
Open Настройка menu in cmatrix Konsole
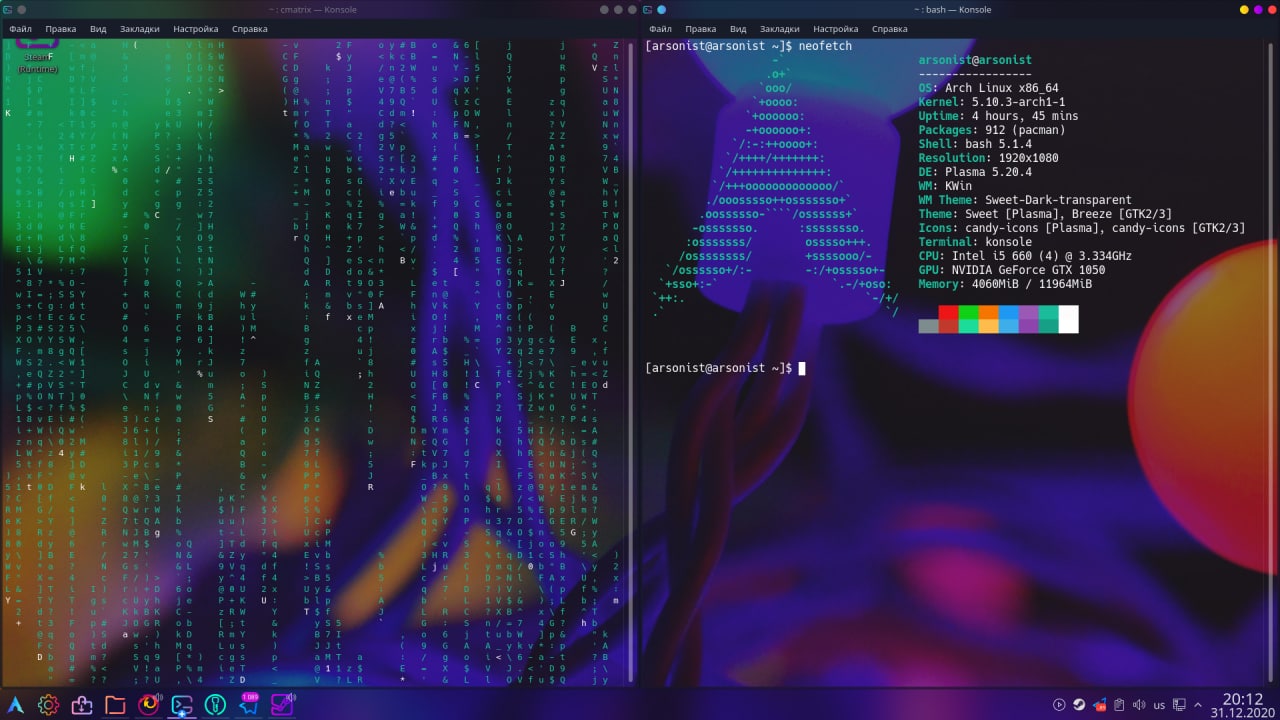[195, 29]
